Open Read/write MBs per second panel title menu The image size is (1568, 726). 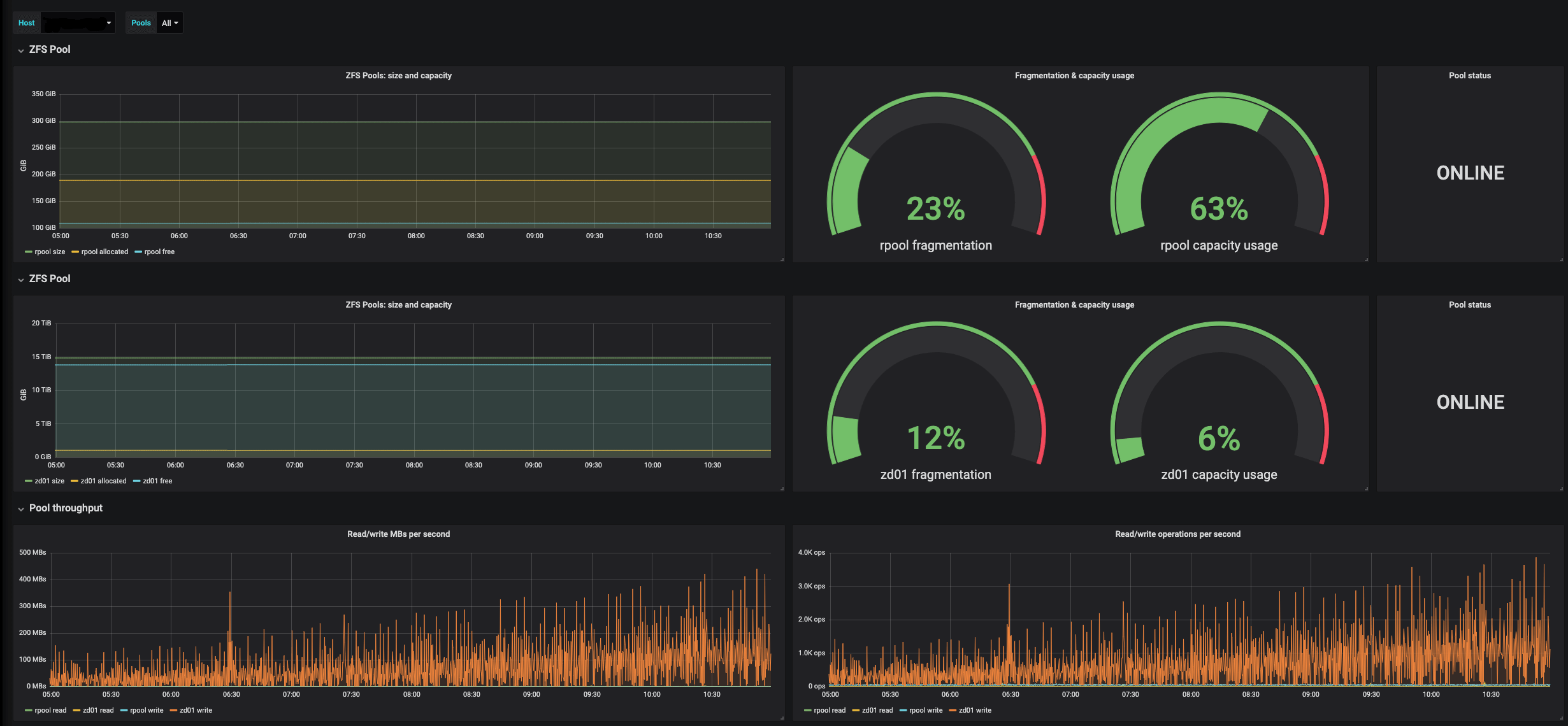(x=398, y=534)
